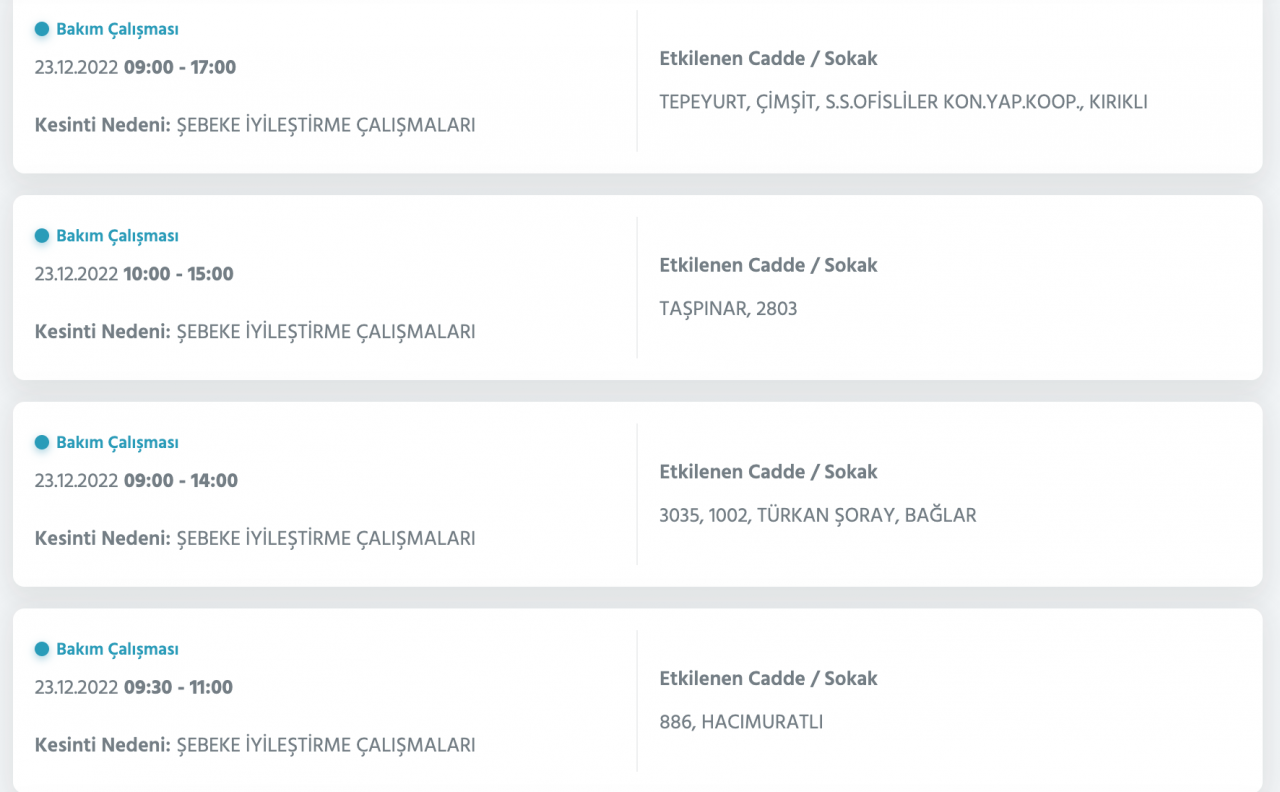
Task: Click the 23.12.2022 09:30 - 11:00 time range
Action: tap(134, 688)
